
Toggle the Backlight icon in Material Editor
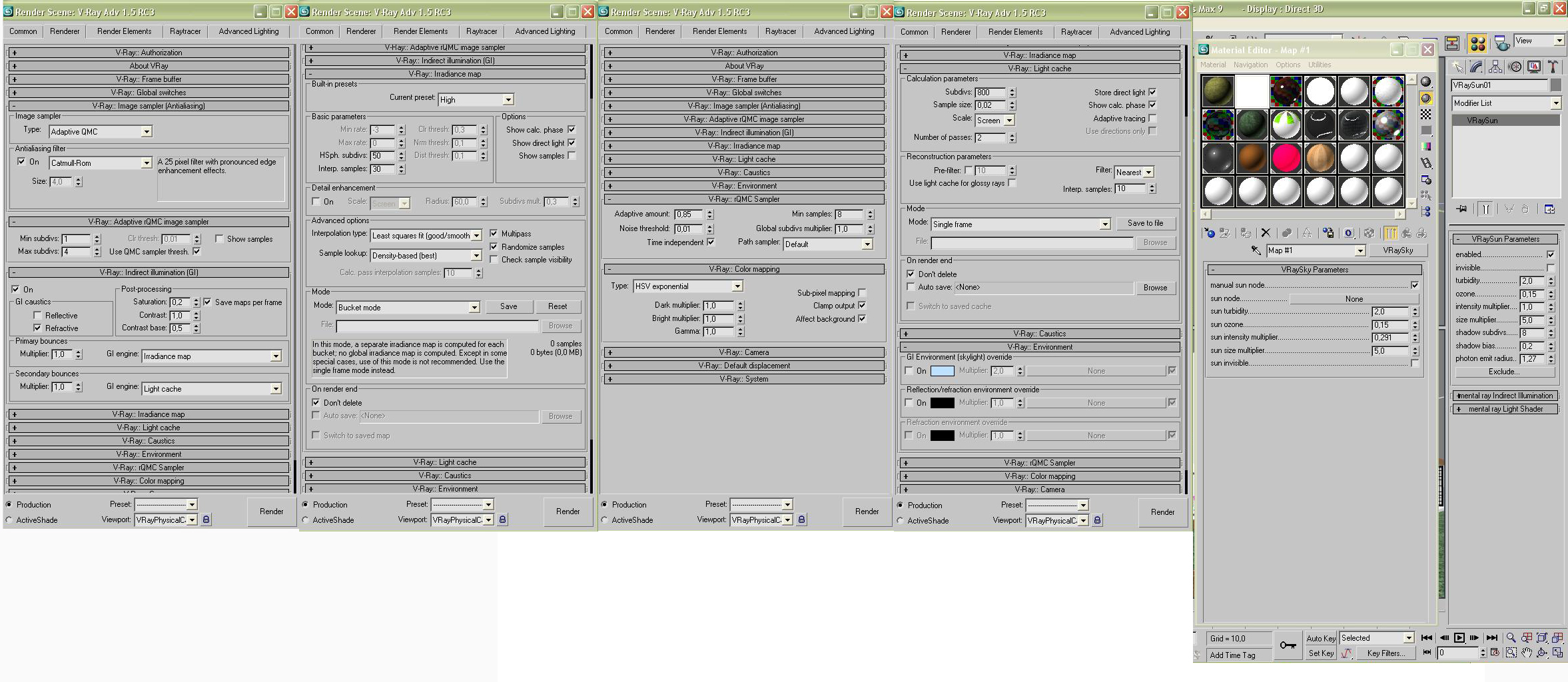click(x=1425, y=99)
